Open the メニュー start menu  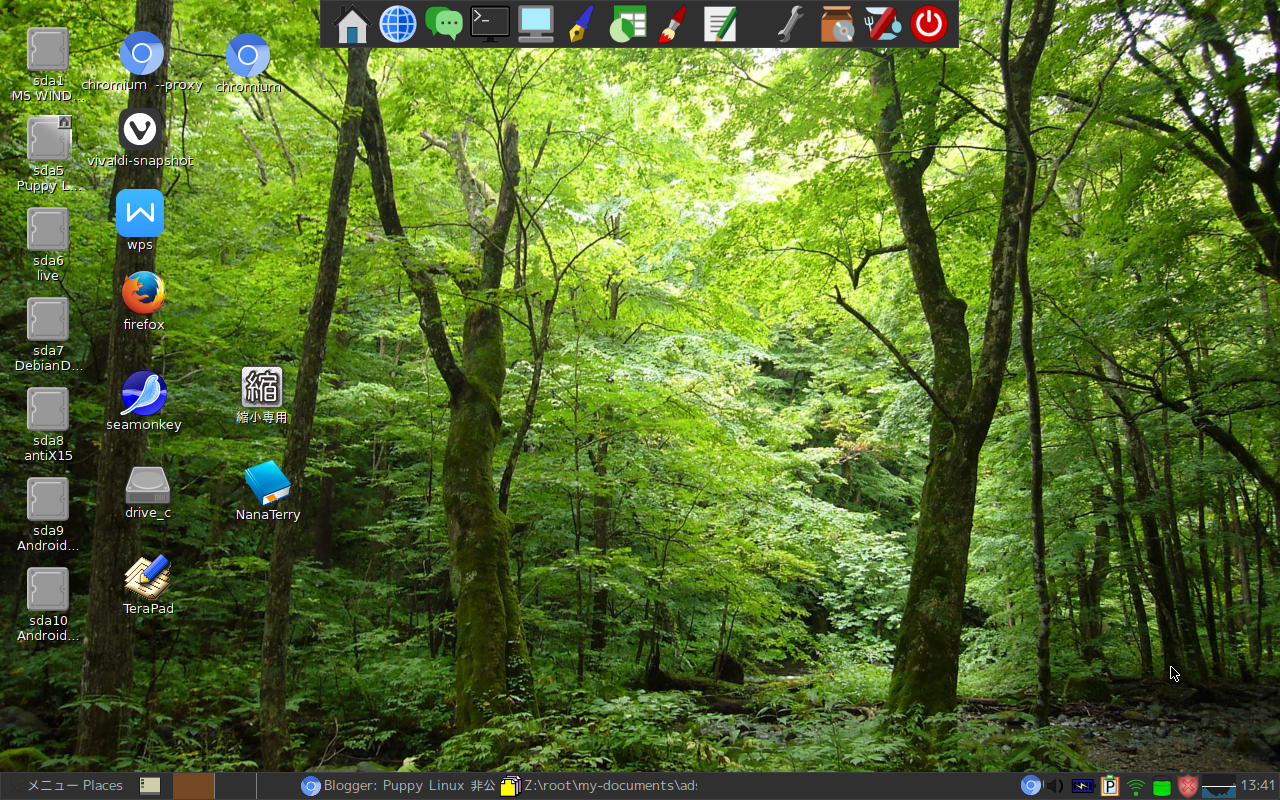tap(53, 786)
